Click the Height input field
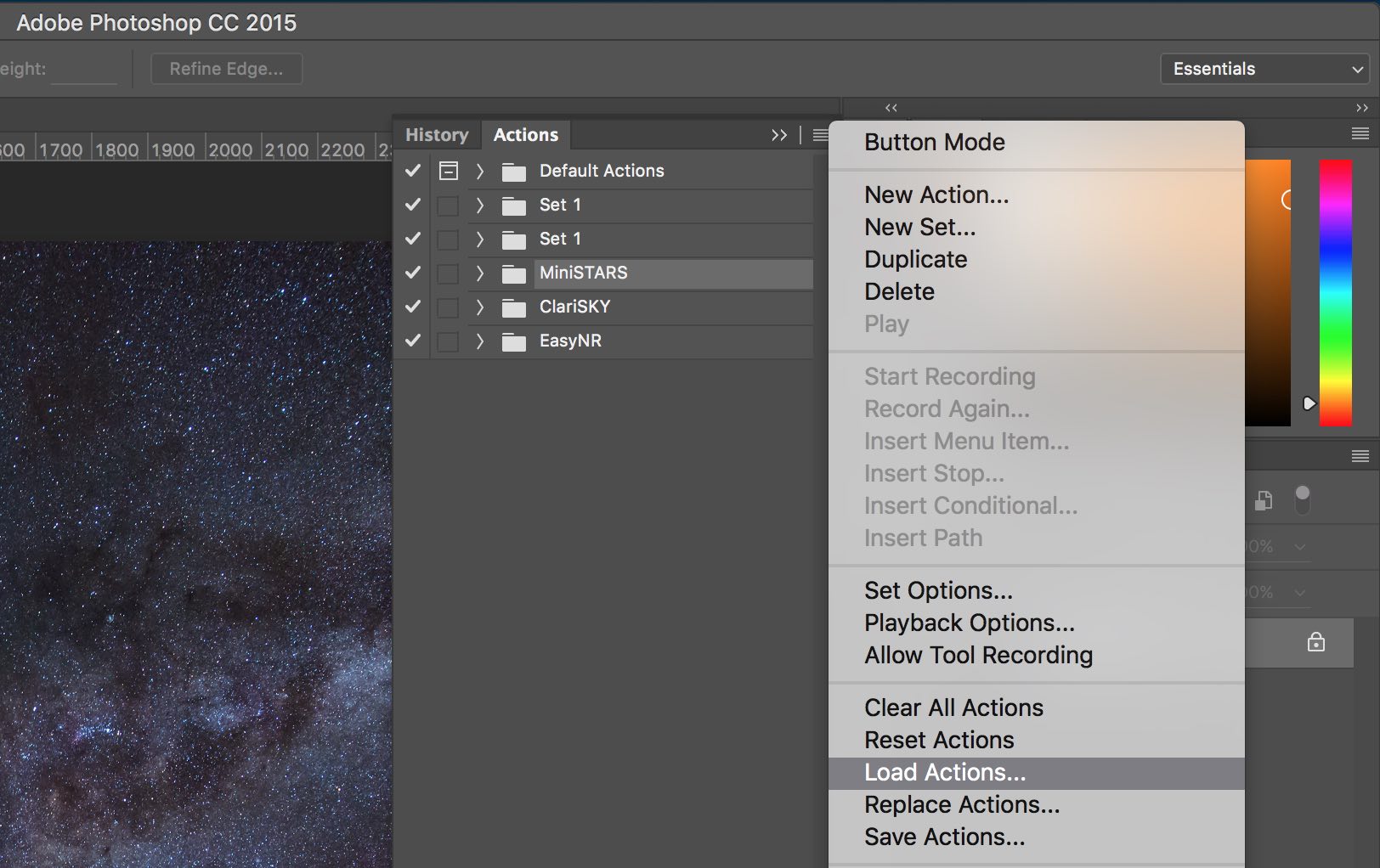 [83, 69]
